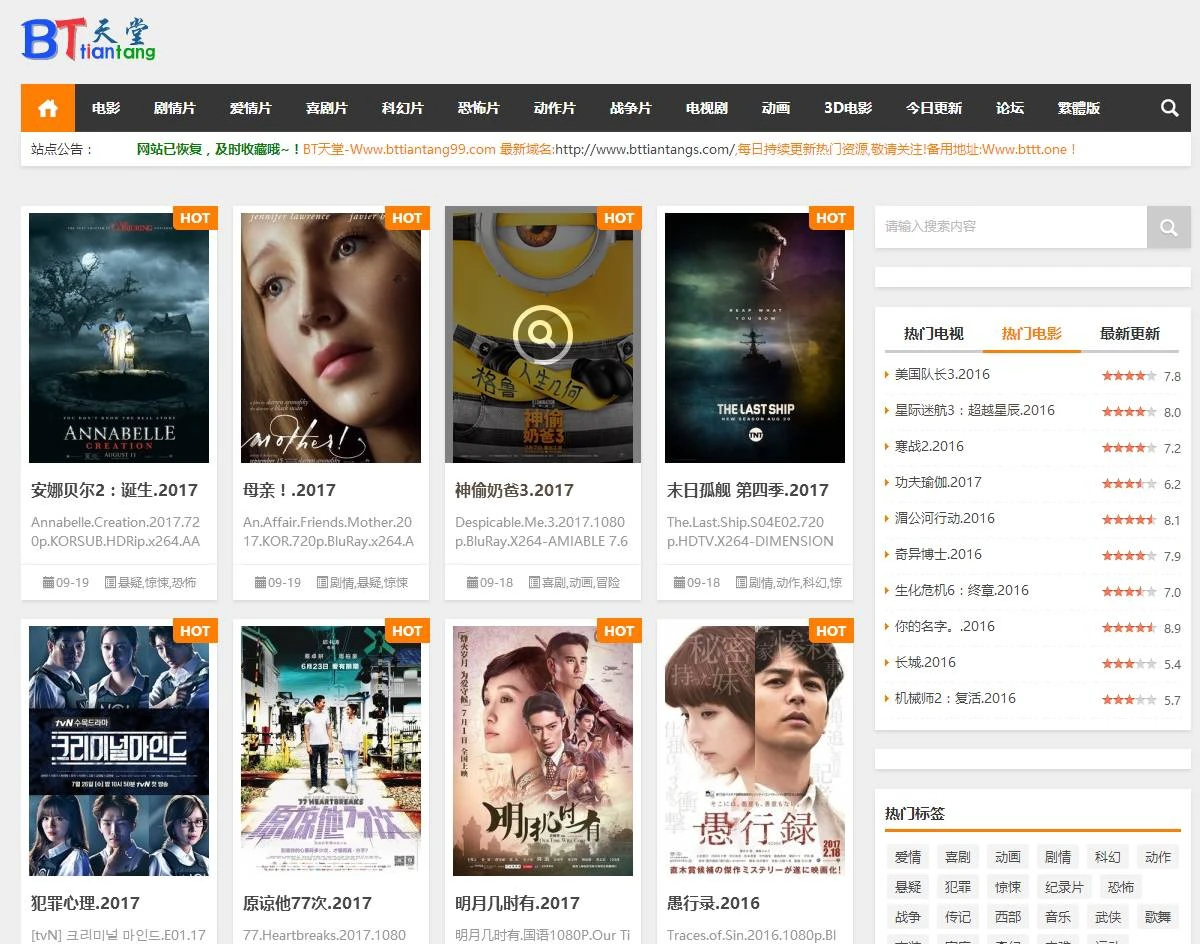This screenshot has width=1200, height=944.
Task: Open the 科幻片 category
Action: pyautogui.click(x=403, y=108)
